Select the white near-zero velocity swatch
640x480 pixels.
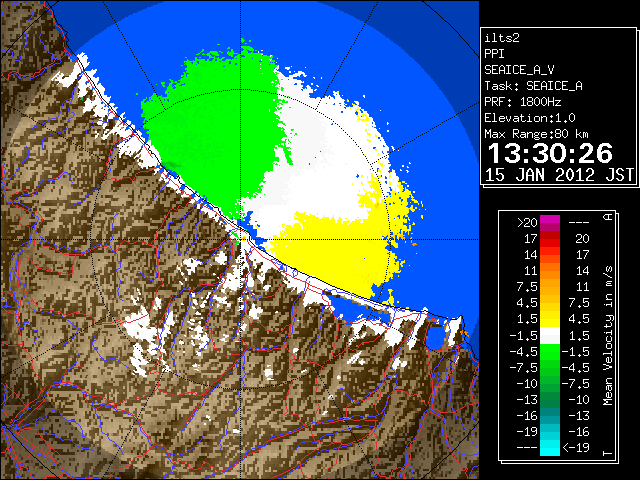550,336
